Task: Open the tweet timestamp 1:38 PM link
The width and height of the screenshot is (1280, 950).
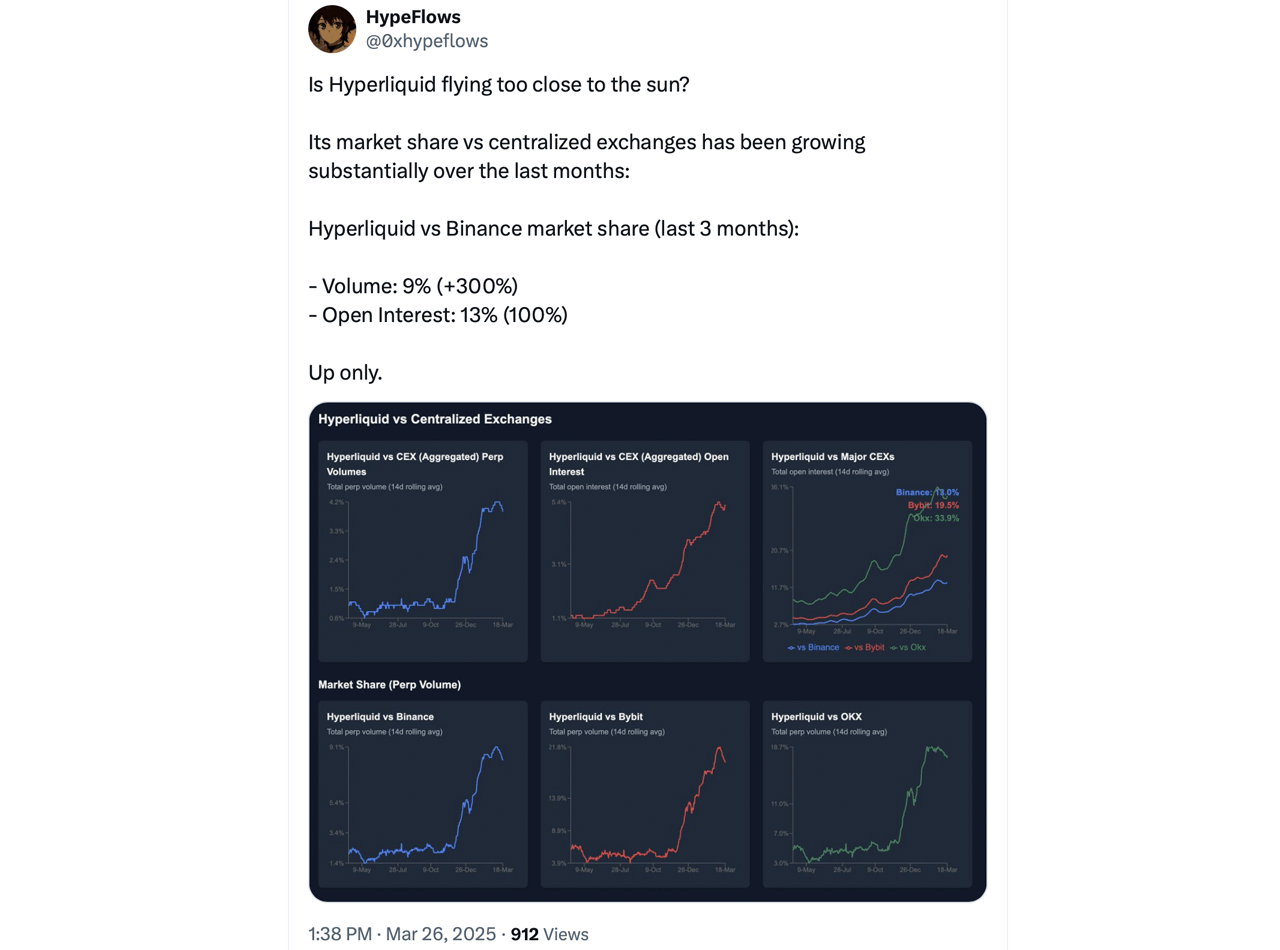Action: (340, 934)
